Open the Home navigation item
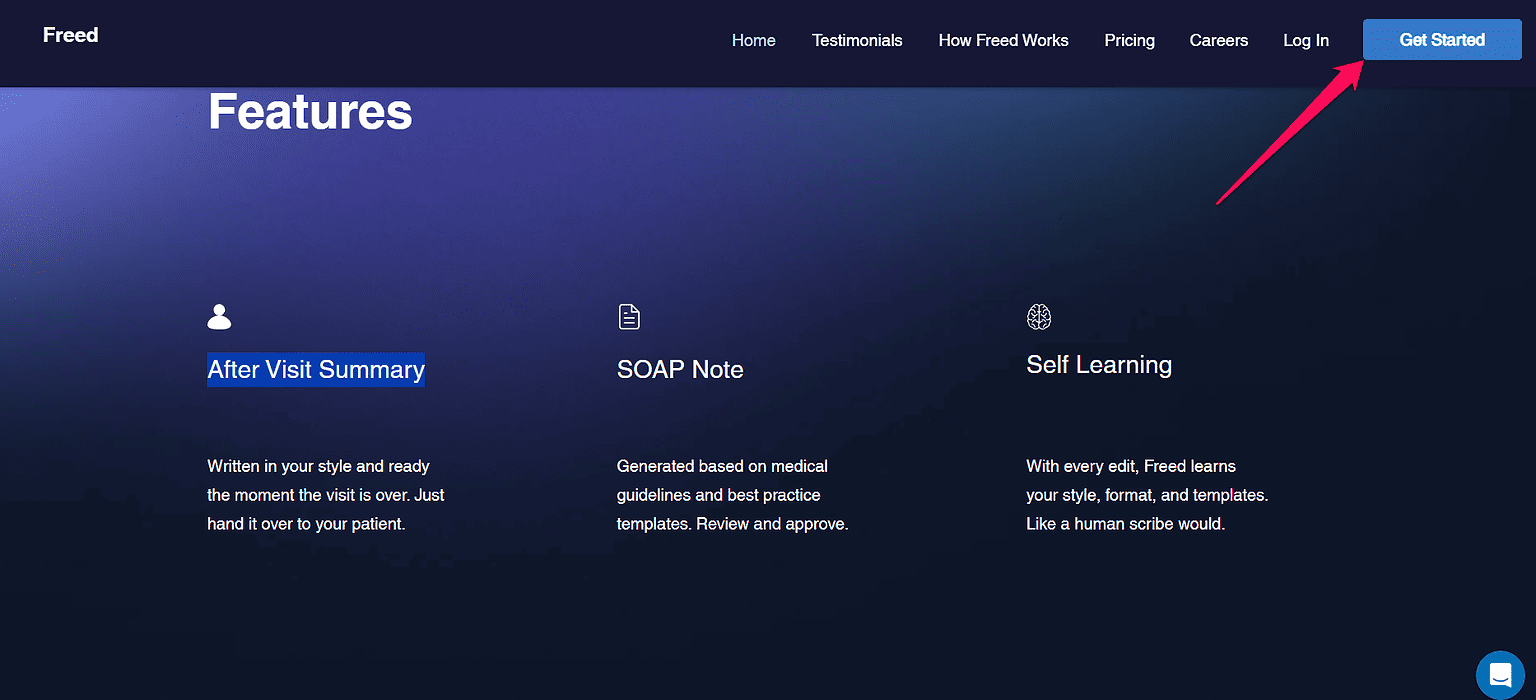Image resolution: width=1536 pixels, height=700 pixels. click(x=753, y=40)
